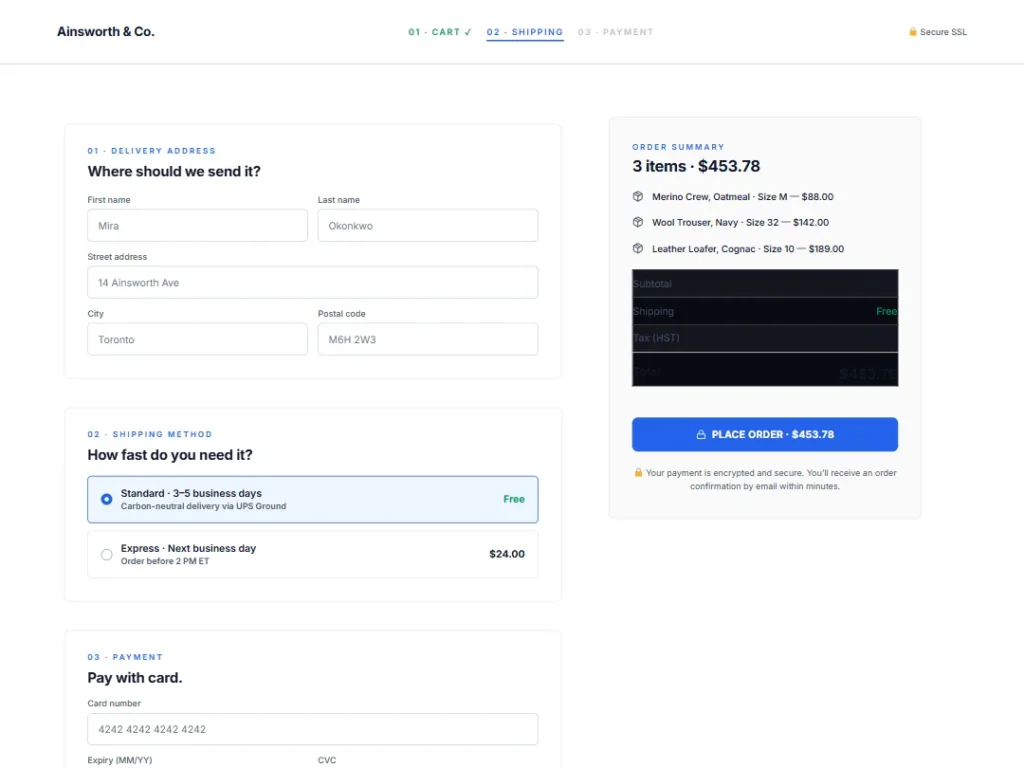The image size is (1024, 768).
Task: Click the box icon beside Leather Loafer
Action: [637, 248]
